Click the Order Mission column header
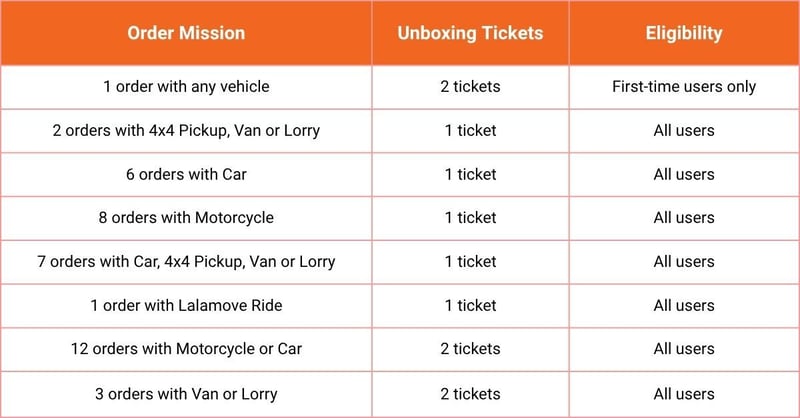This screenshot has height=418, width=800. 186,33
